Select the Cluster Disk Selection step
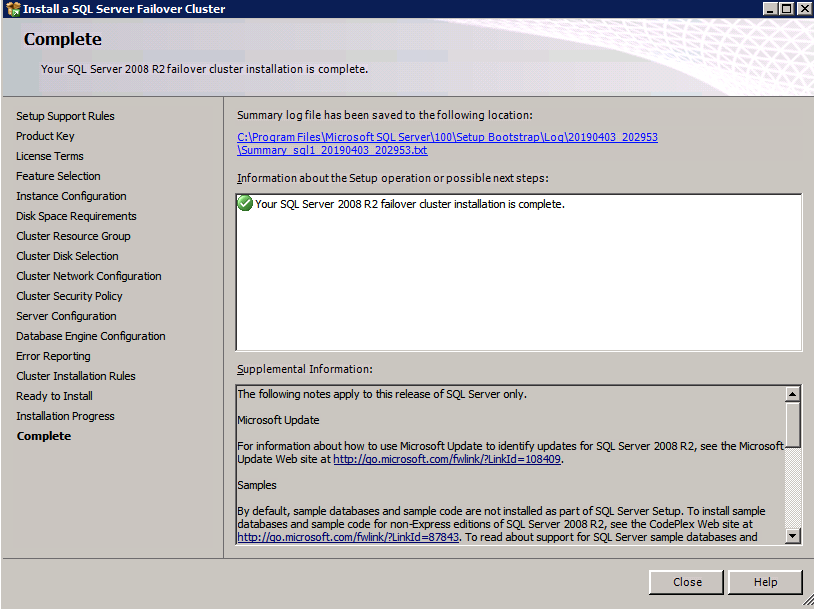Viewport: 814px width, 609px height. click(67, 256)
